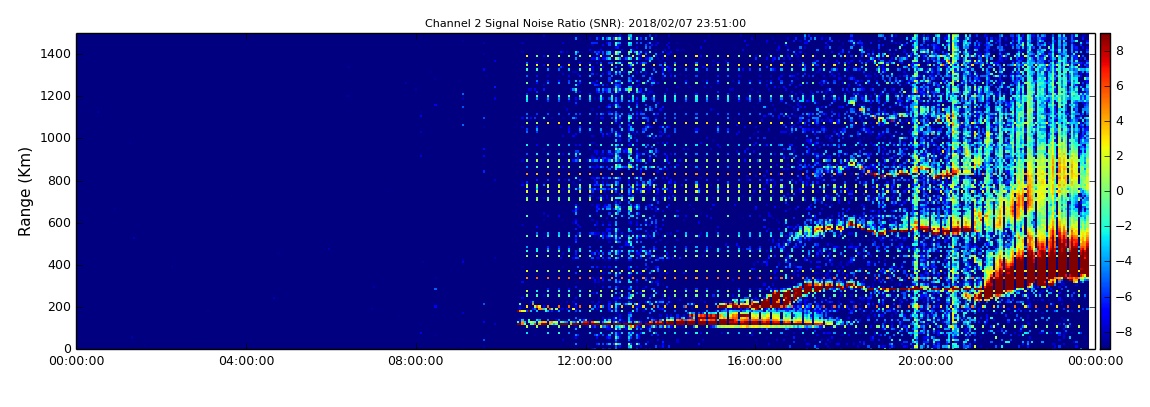The height and width of the screenshot is (407, 1150).
Task: Click the '800' range tick label
Action: (60, 180)
